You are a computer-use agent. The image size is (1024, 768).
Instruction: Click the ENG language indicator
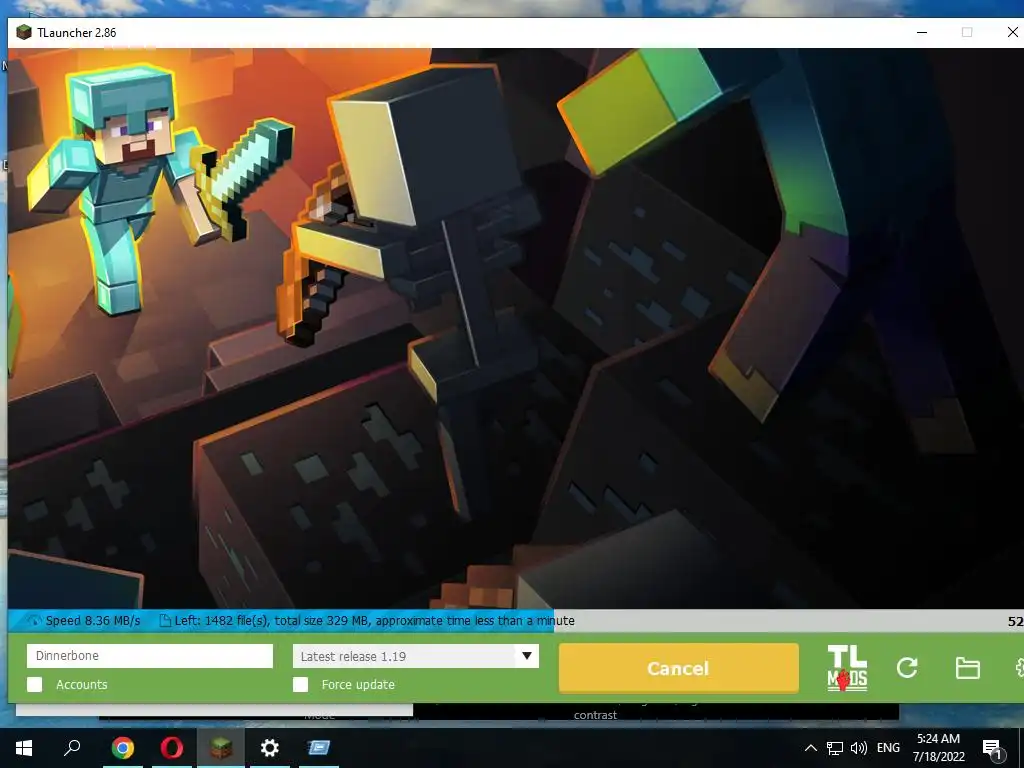888,748
